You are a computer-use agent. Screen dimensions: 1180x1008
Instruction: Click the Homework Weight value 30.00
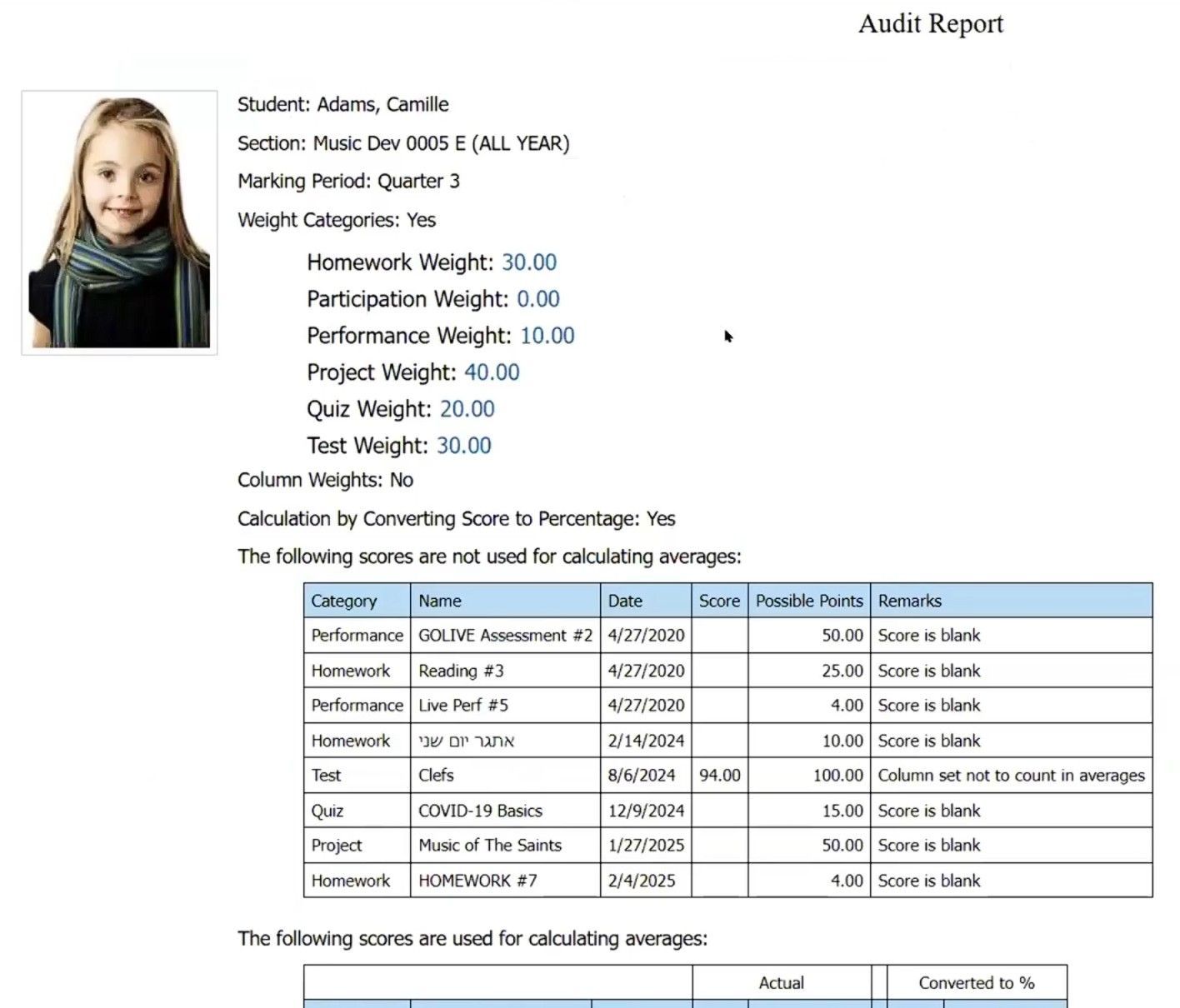529,262
